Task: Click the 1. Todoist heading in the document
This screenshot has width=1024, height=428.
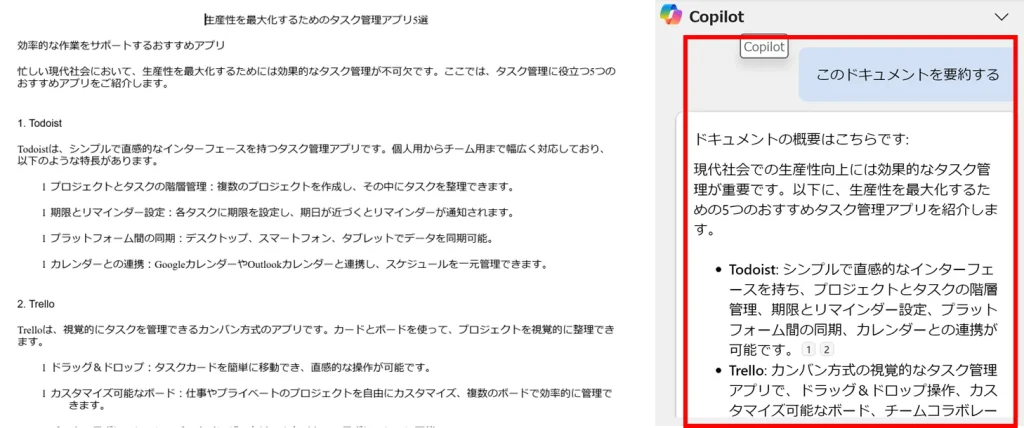Action: click(40, 123)
